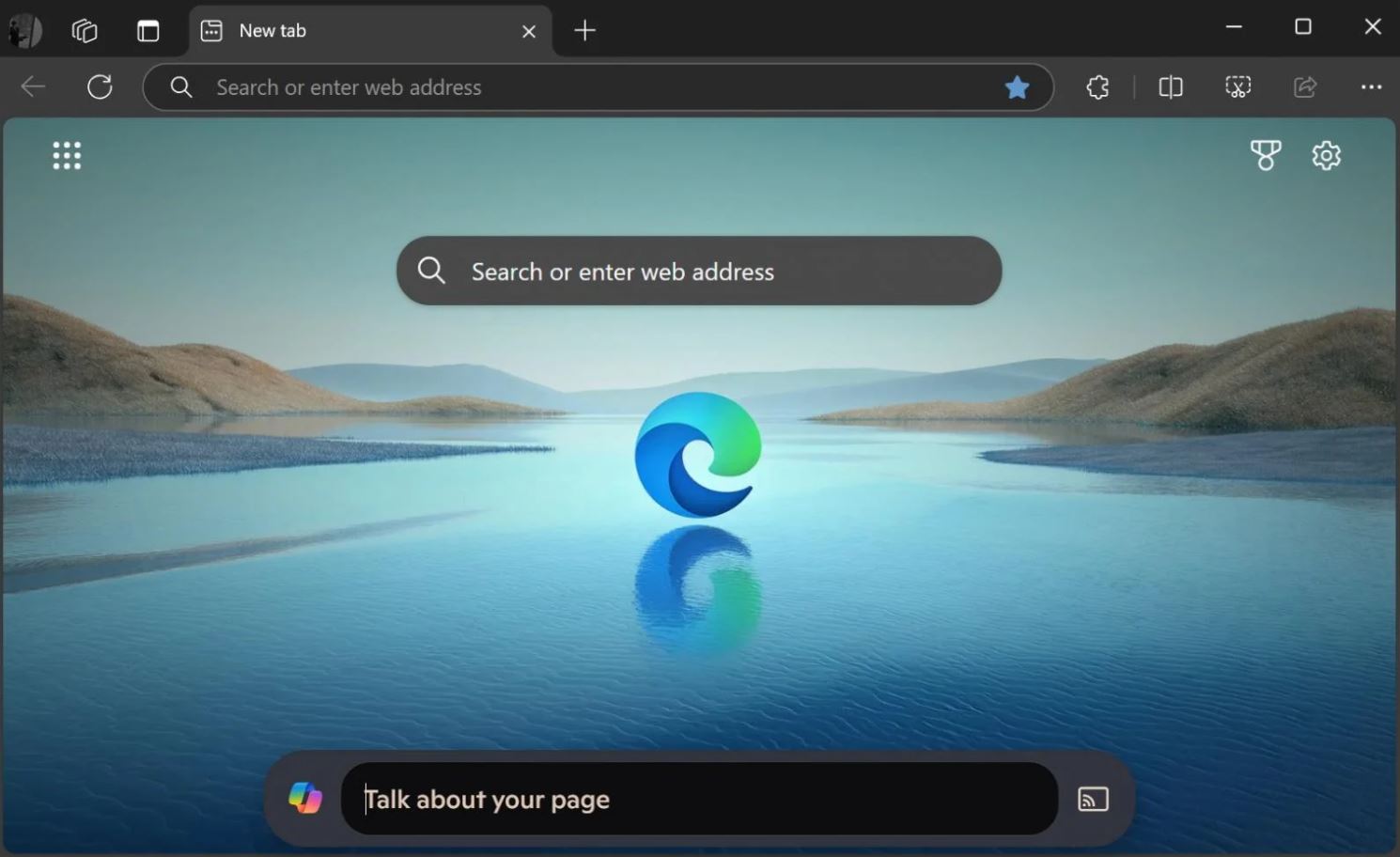Screen dimensions: 1400x857
Task: Click the Talk about your page field
Action: (699, 799)
